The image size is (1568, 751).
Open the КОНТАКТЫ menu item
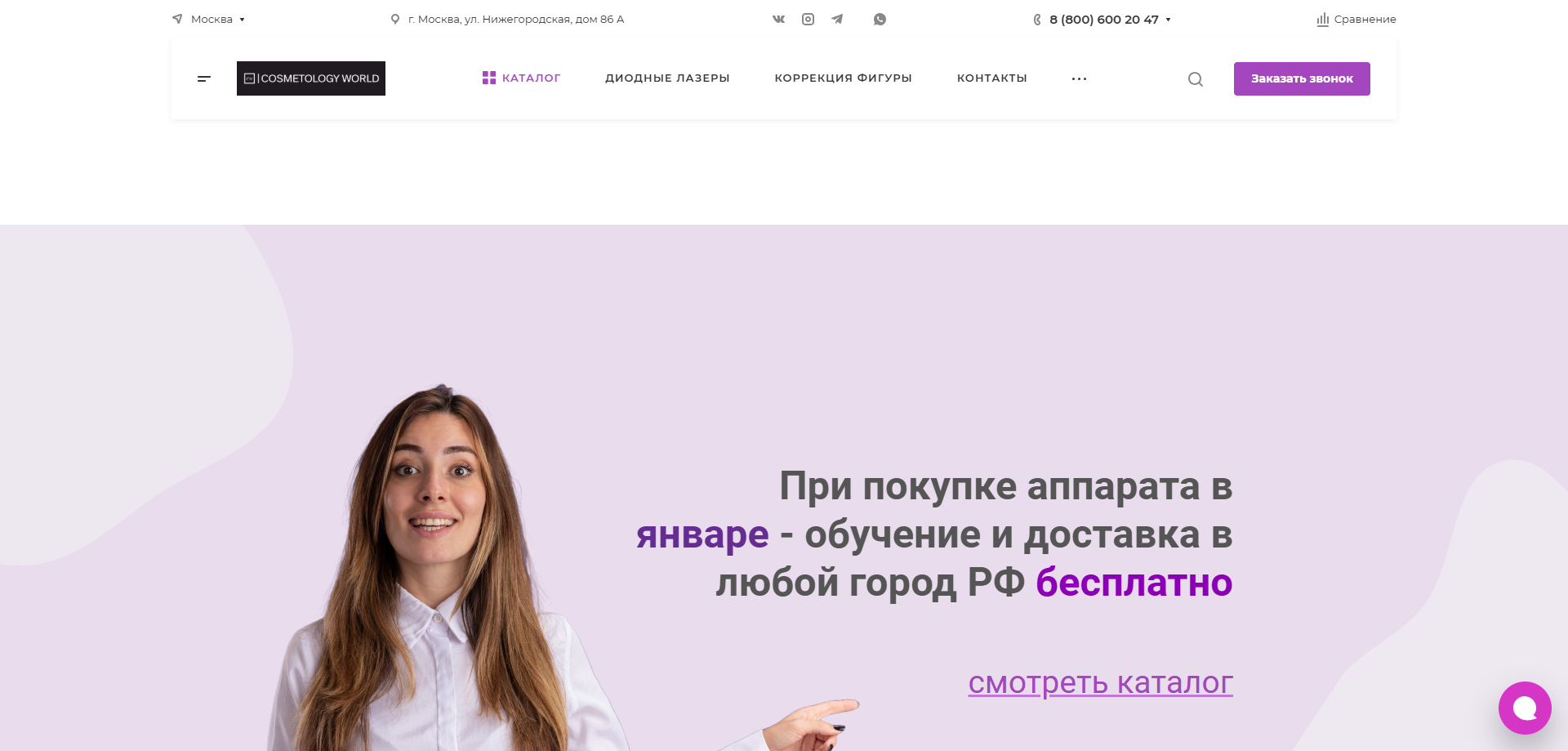click(x=991, y=78)
